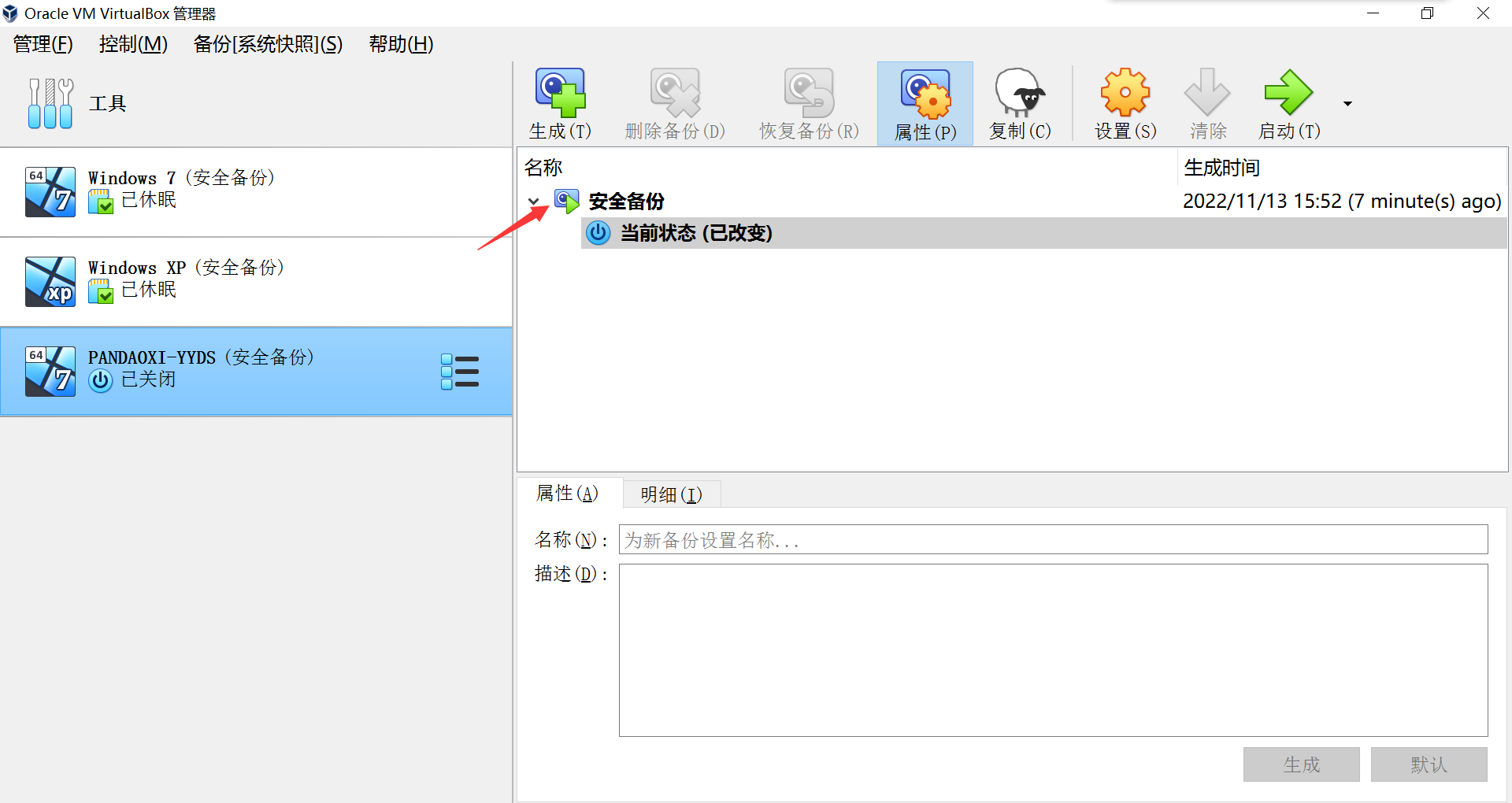This screenshot has height=803, width=1512.
Task: Click the 2022/11/13 15:52 timestamp cell
Action: coord(1342,202)
